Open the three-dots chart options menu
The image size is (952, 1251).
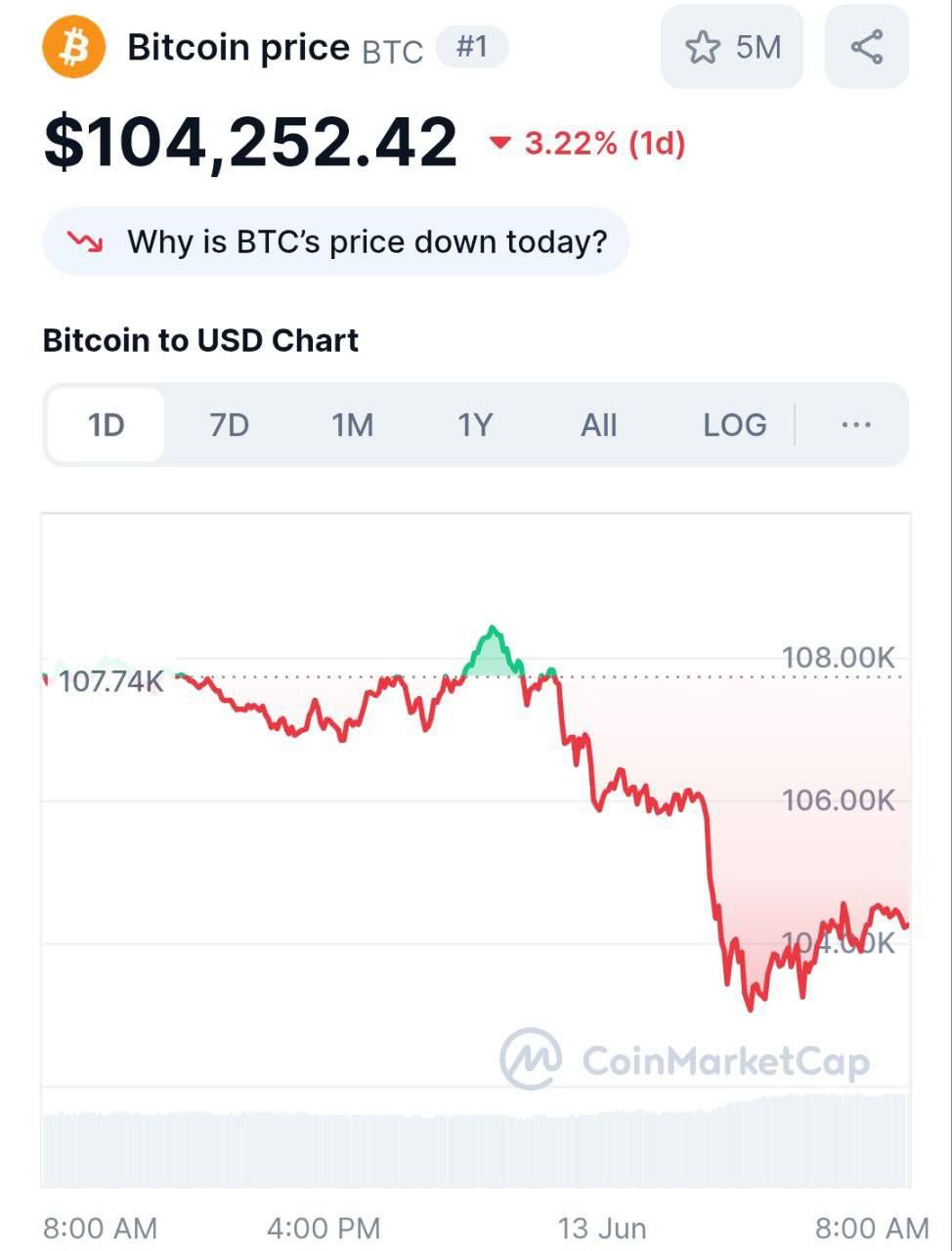pyautogui.click(x=856, y=425)
